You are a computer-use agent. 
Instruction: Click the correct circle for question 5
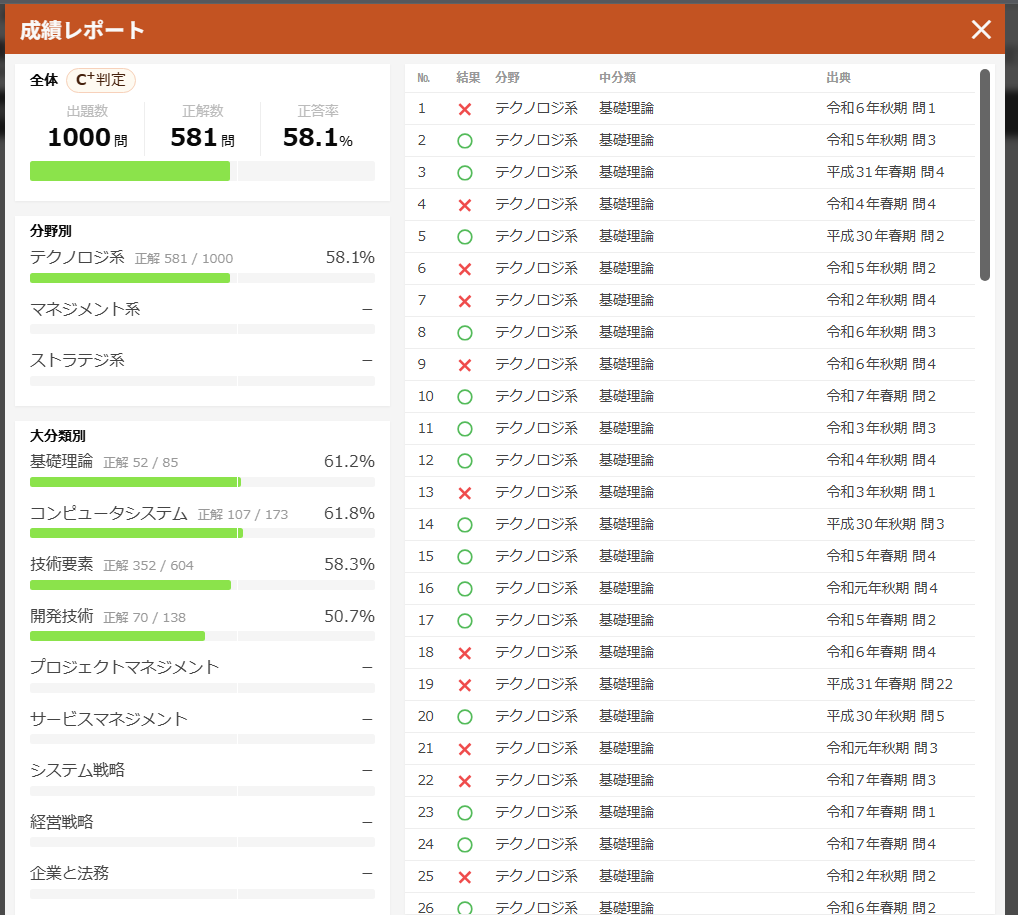[465, 237]
